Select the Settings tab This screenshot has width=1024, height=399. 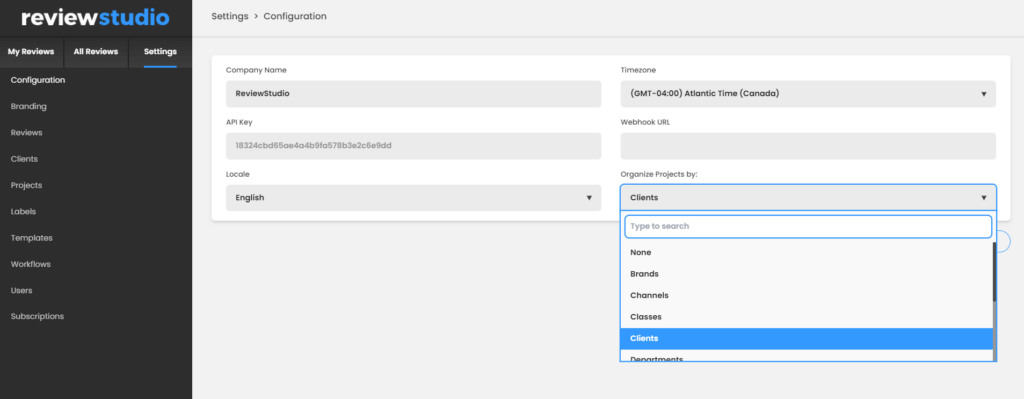160,52
